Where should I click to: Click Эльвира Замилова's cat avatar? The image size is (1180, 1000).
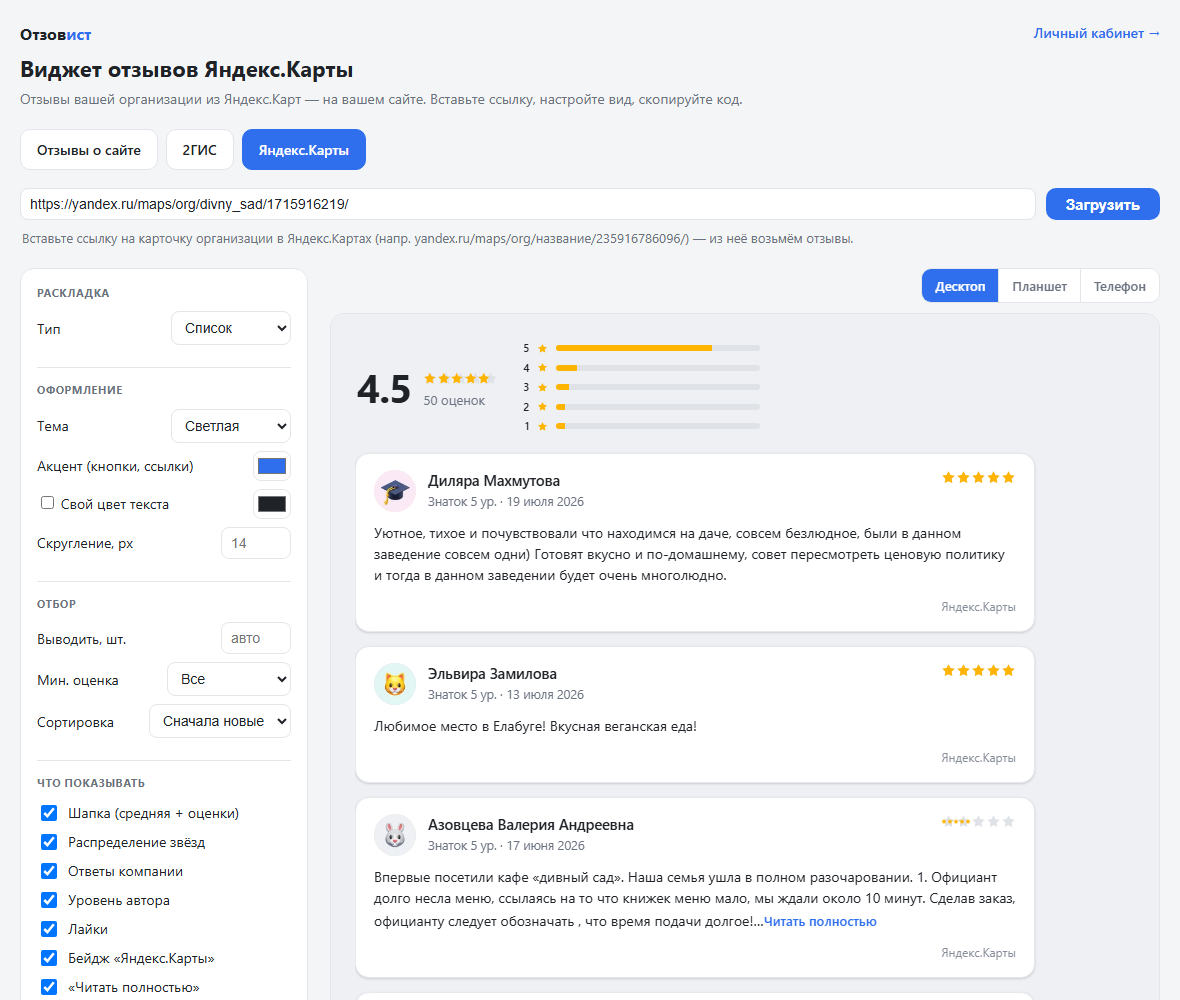click(x=394, y=684)
